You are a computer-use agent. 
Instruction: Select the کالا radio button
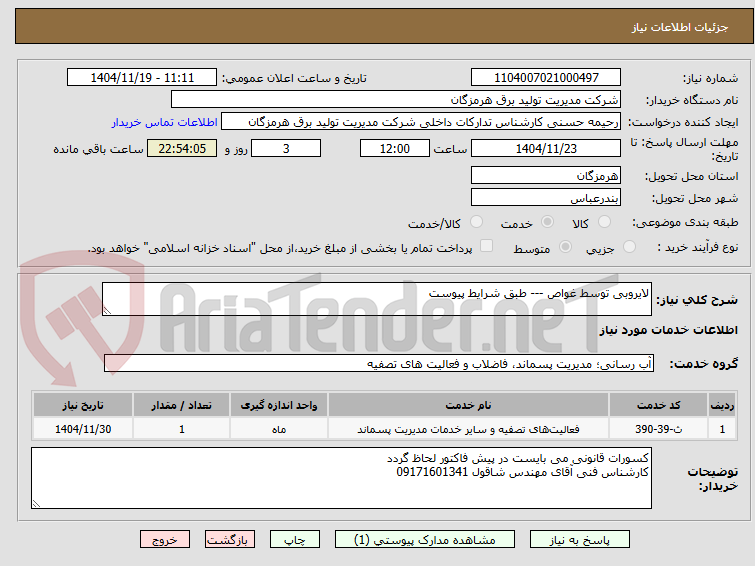604,222
